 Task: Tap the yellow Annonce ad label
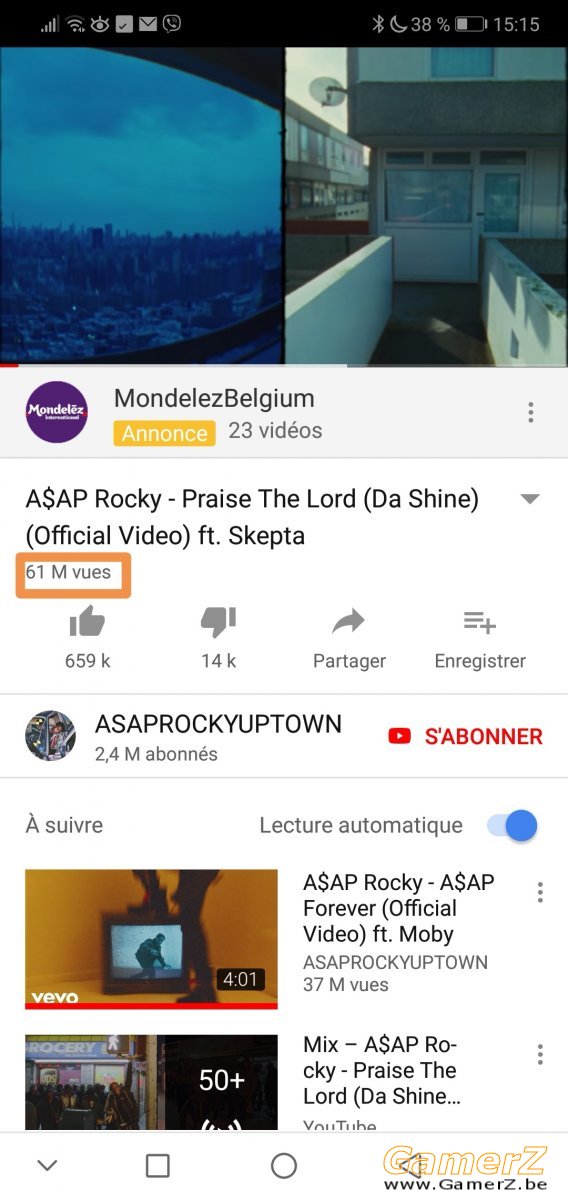click(164, 433)
